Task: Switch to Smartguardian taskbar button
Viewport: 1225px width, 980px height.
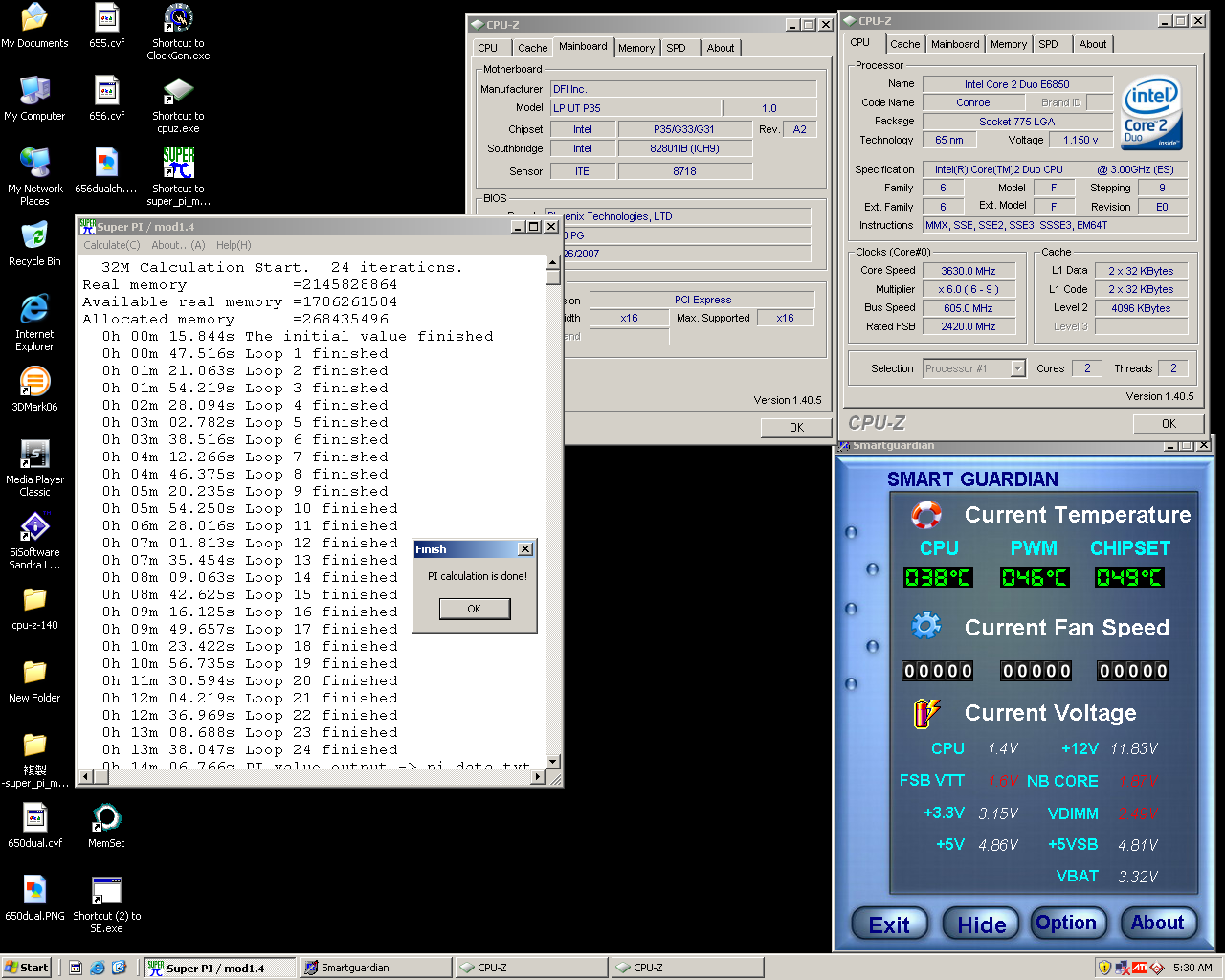Action: coord(374,968)
